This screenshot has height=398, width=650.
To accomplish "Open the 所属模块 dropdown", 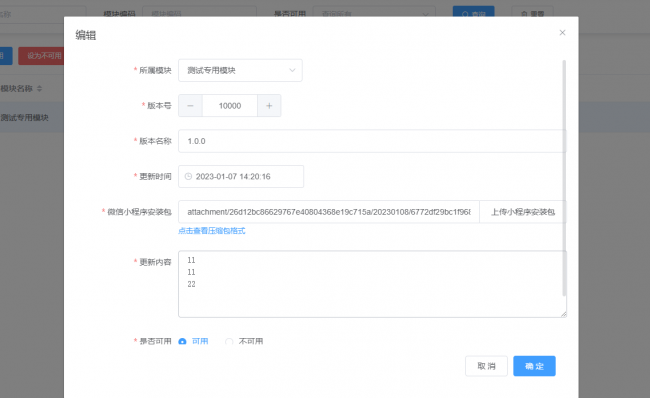I will click(240, 70).
